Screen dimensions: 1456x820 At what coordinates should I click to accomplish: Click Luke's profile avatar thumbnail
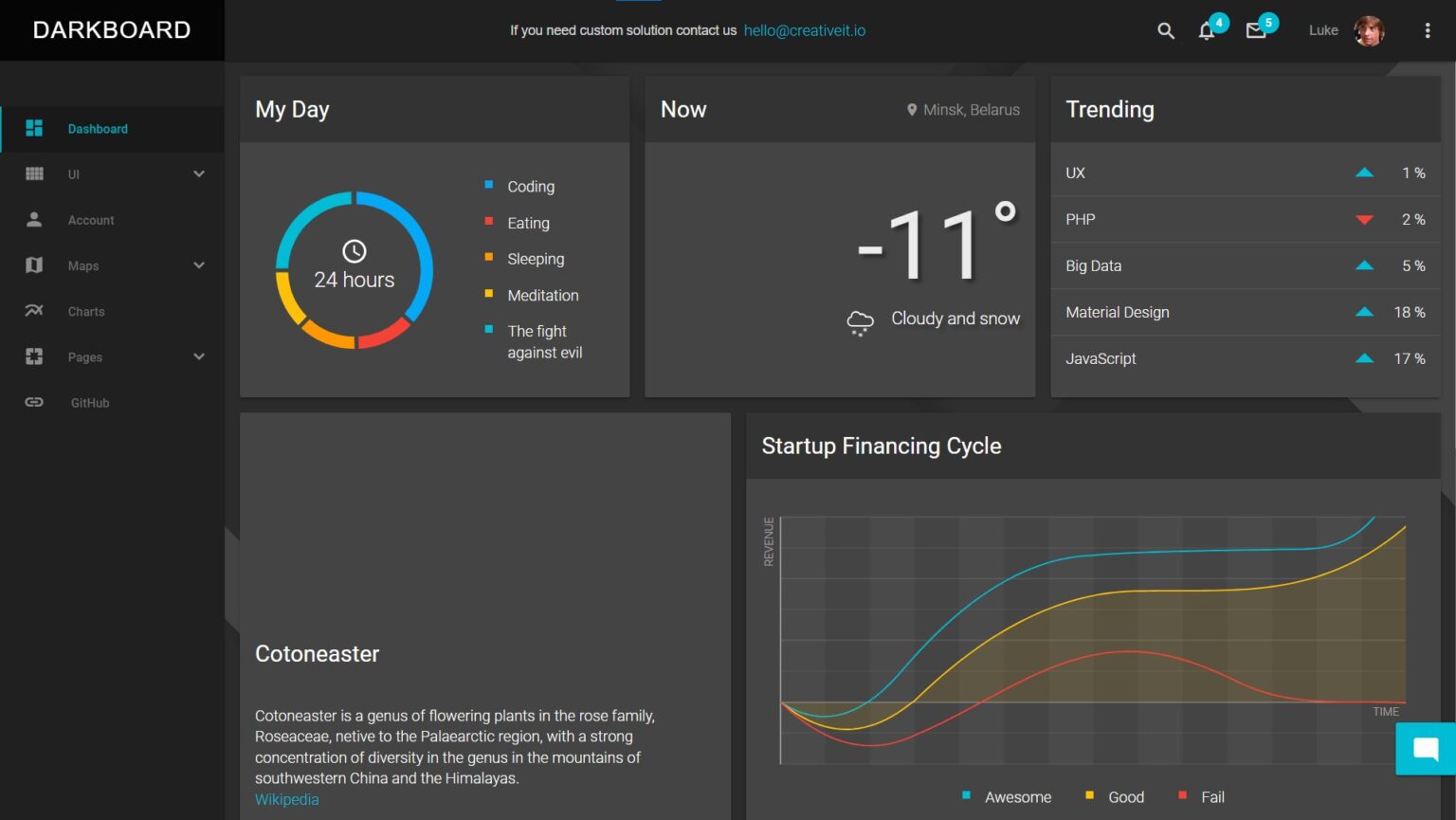pyautogui.click(x=1369, y=30)
